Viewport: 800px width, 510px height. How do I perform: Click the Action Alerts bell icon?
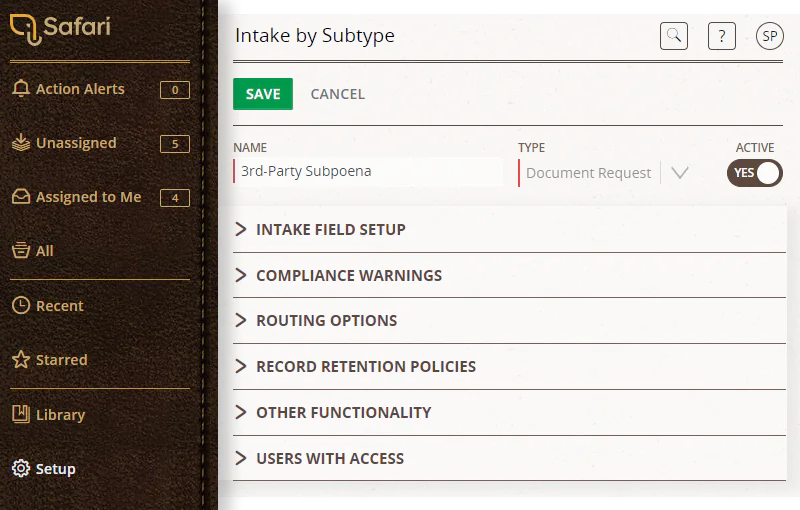click(x=21, y=88)
